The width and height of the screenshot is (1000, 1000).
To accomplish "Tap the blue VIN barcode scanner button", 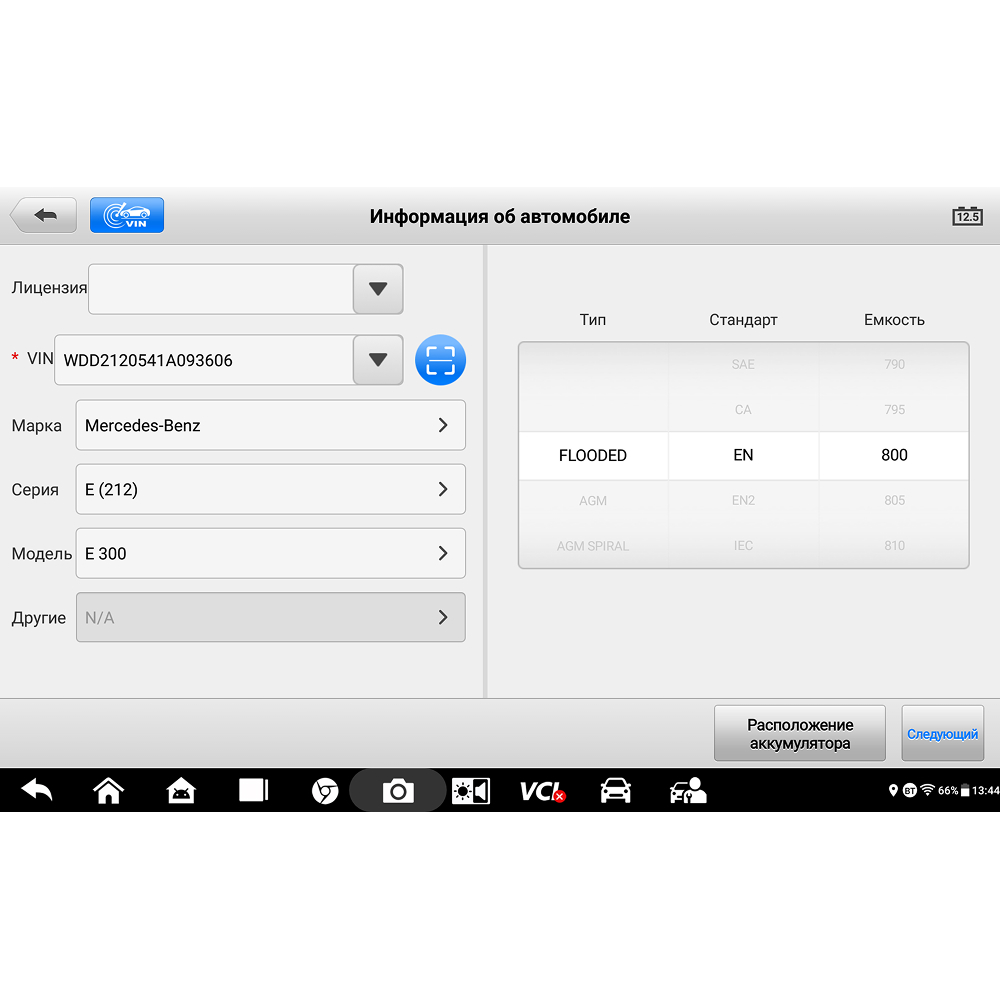I will pos(440,360).
